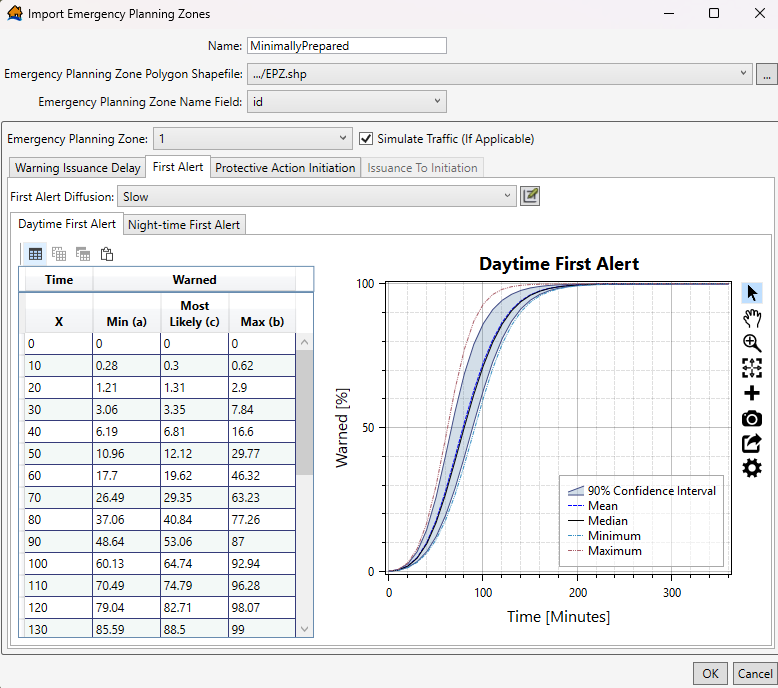The image size is (778, 688).
Task: Uncheck Simulate Traffic checkbox
Action: 366,139
